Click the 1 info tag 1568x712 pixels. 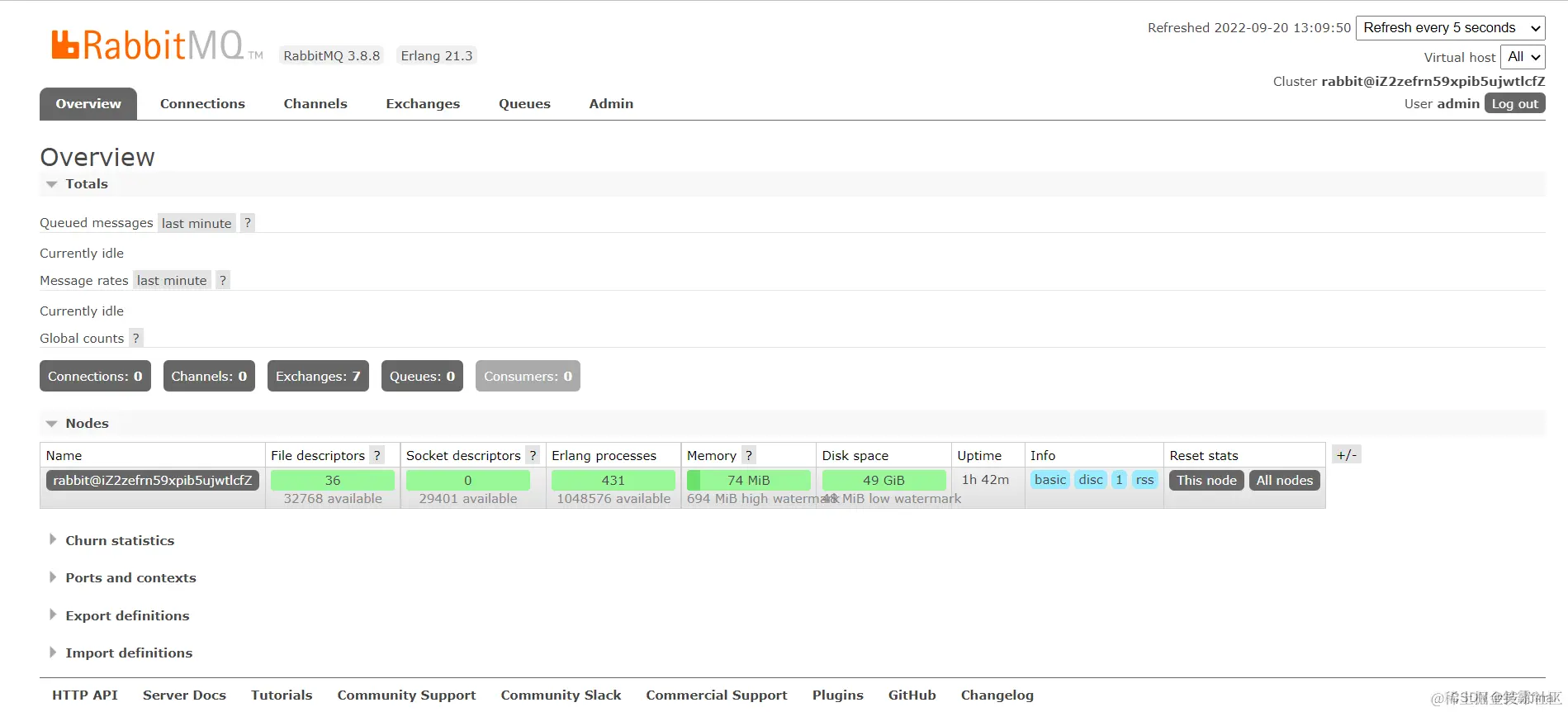click(1119, 480)
